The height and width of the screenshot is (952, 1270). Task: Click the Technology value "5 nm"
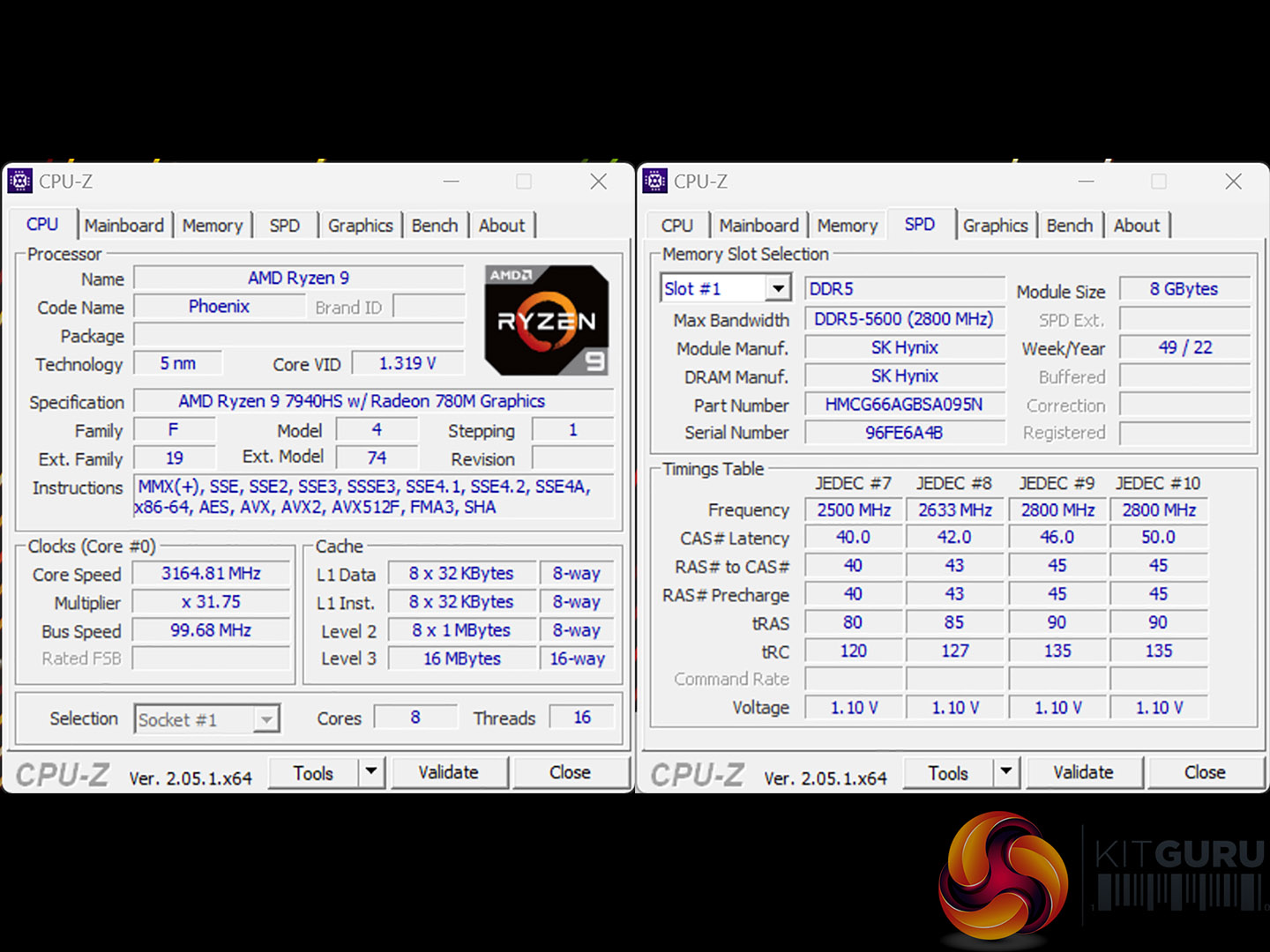click(178, 363)
